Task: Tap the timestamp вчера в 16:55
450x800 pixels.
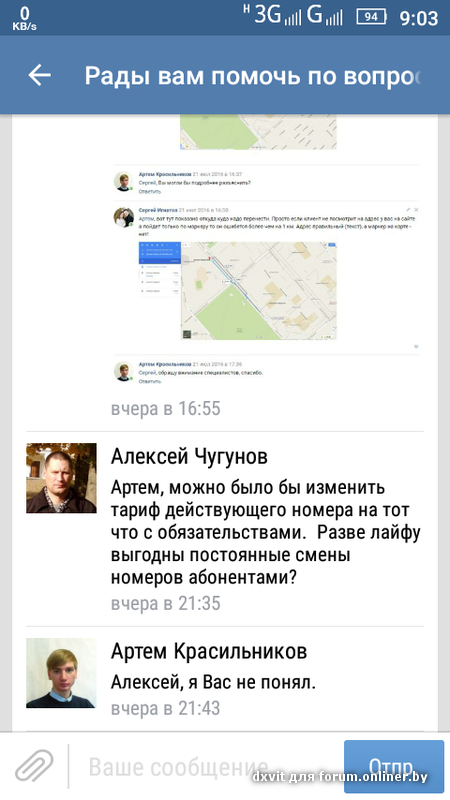Action: tap(166, 409)
